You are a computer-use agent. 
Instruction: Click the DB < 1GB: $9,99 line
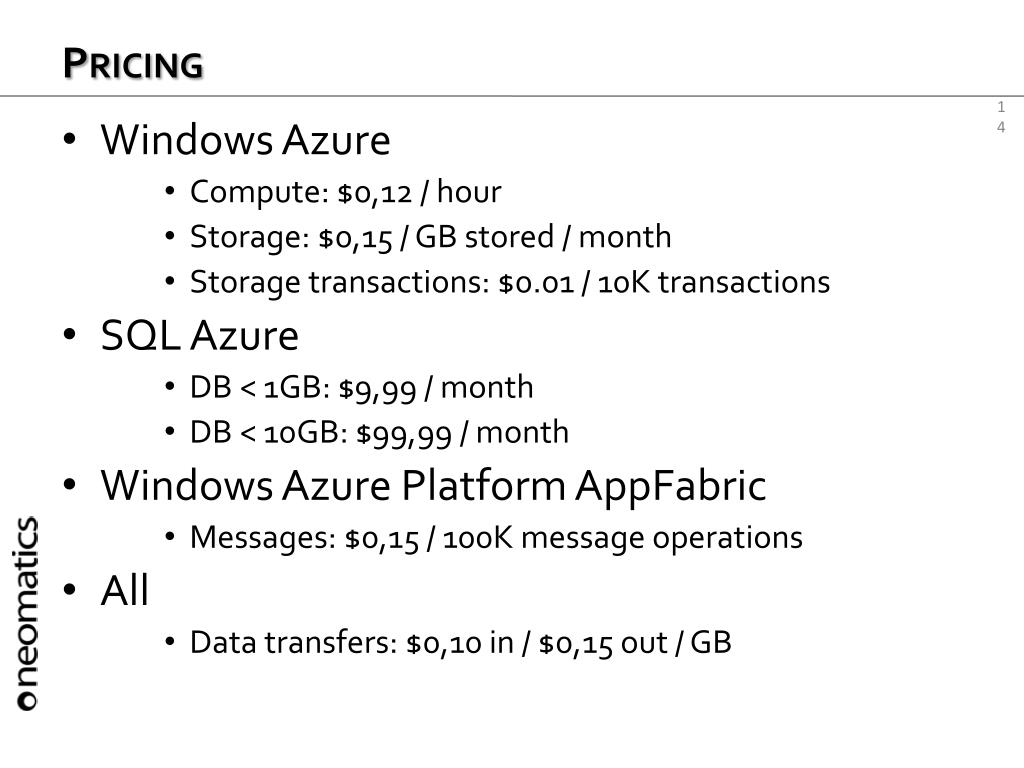pos(361,388)
